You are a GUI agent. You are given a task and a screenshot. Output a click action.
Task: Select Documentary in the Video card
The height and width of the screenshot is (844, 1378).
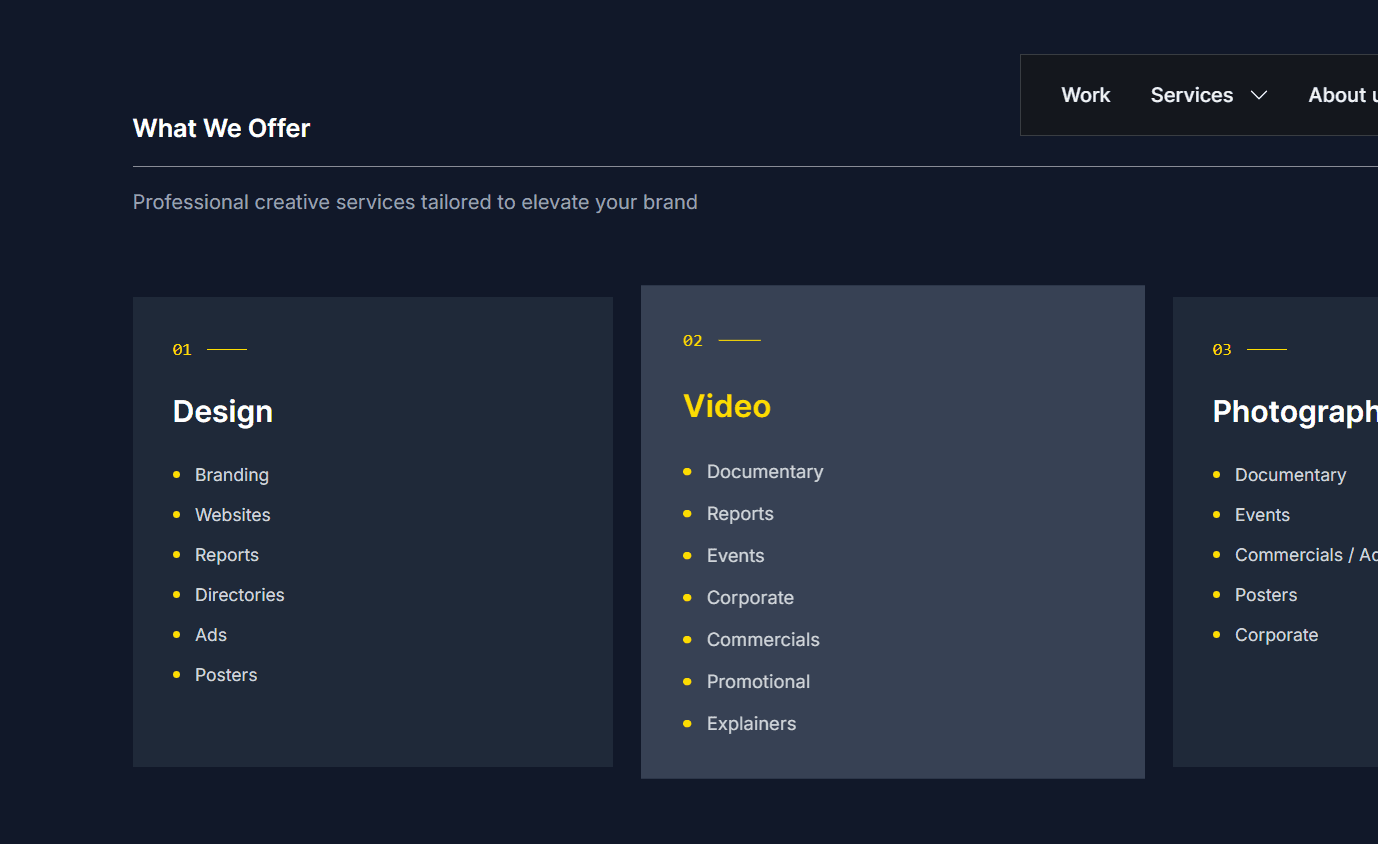click(x=765, y=472)
